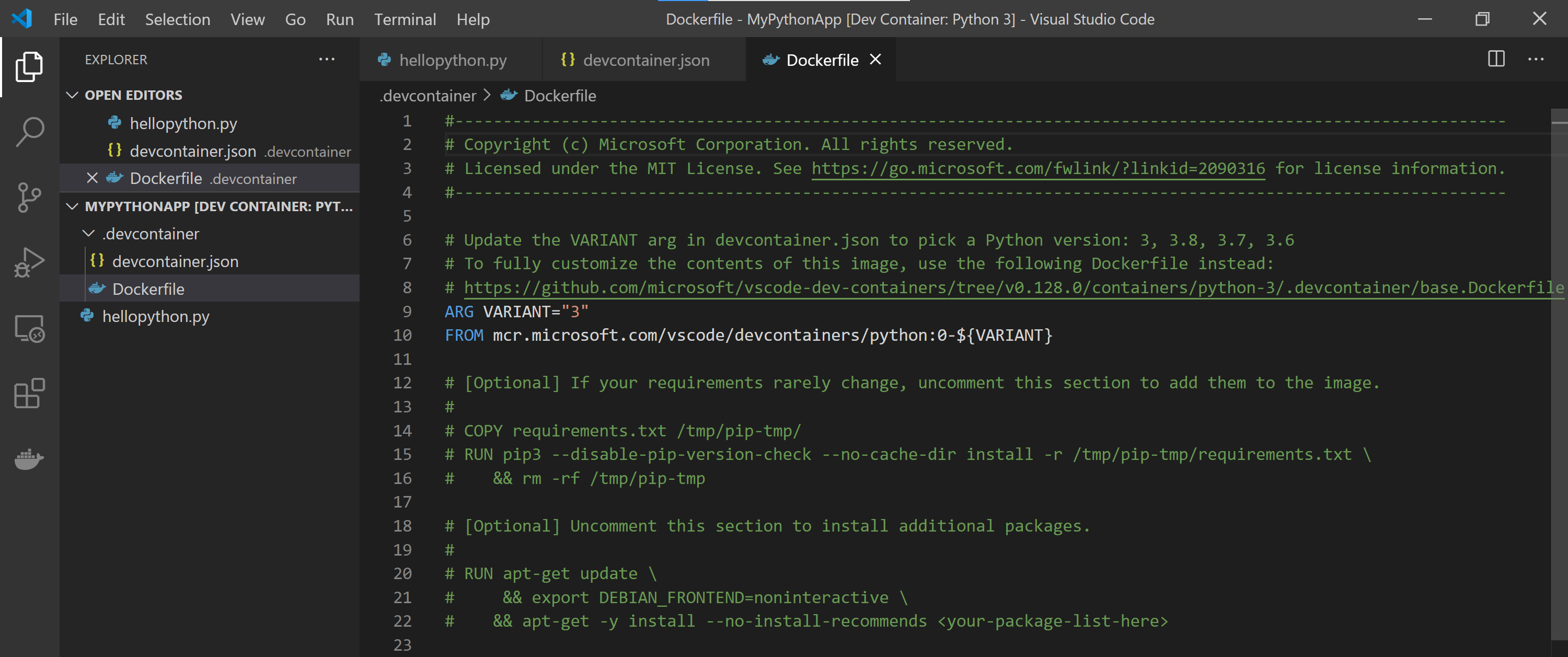Close the Dockerfile entry in Open Editors
1568x657 pixels.
(x=92, y=178)
